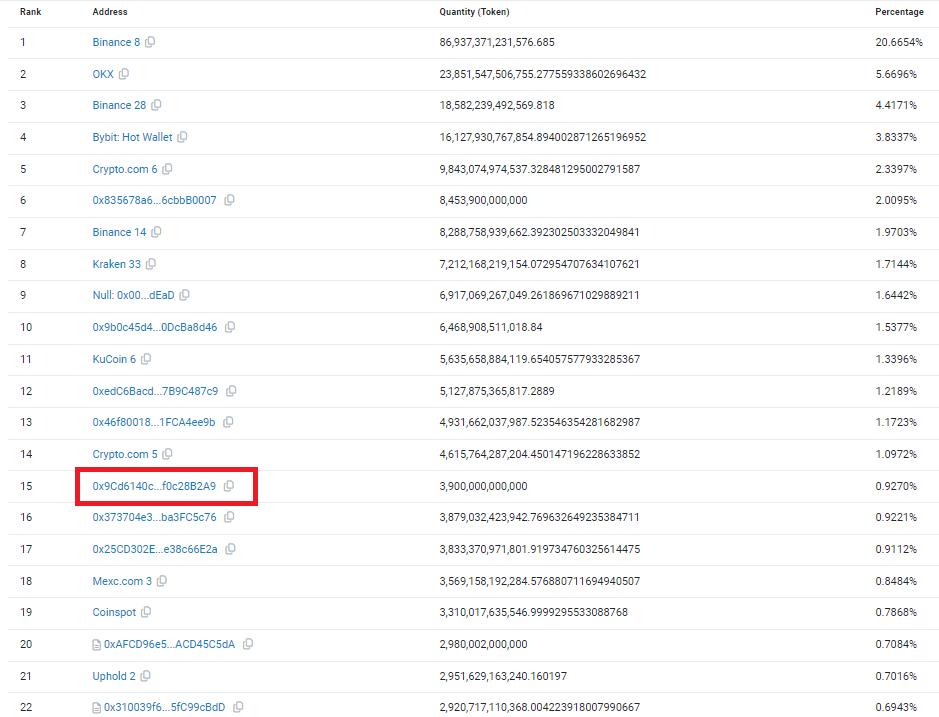939x717 pixels.
Task: Open the Null: 0x00...dEaD link
Action: coord(134,295)
